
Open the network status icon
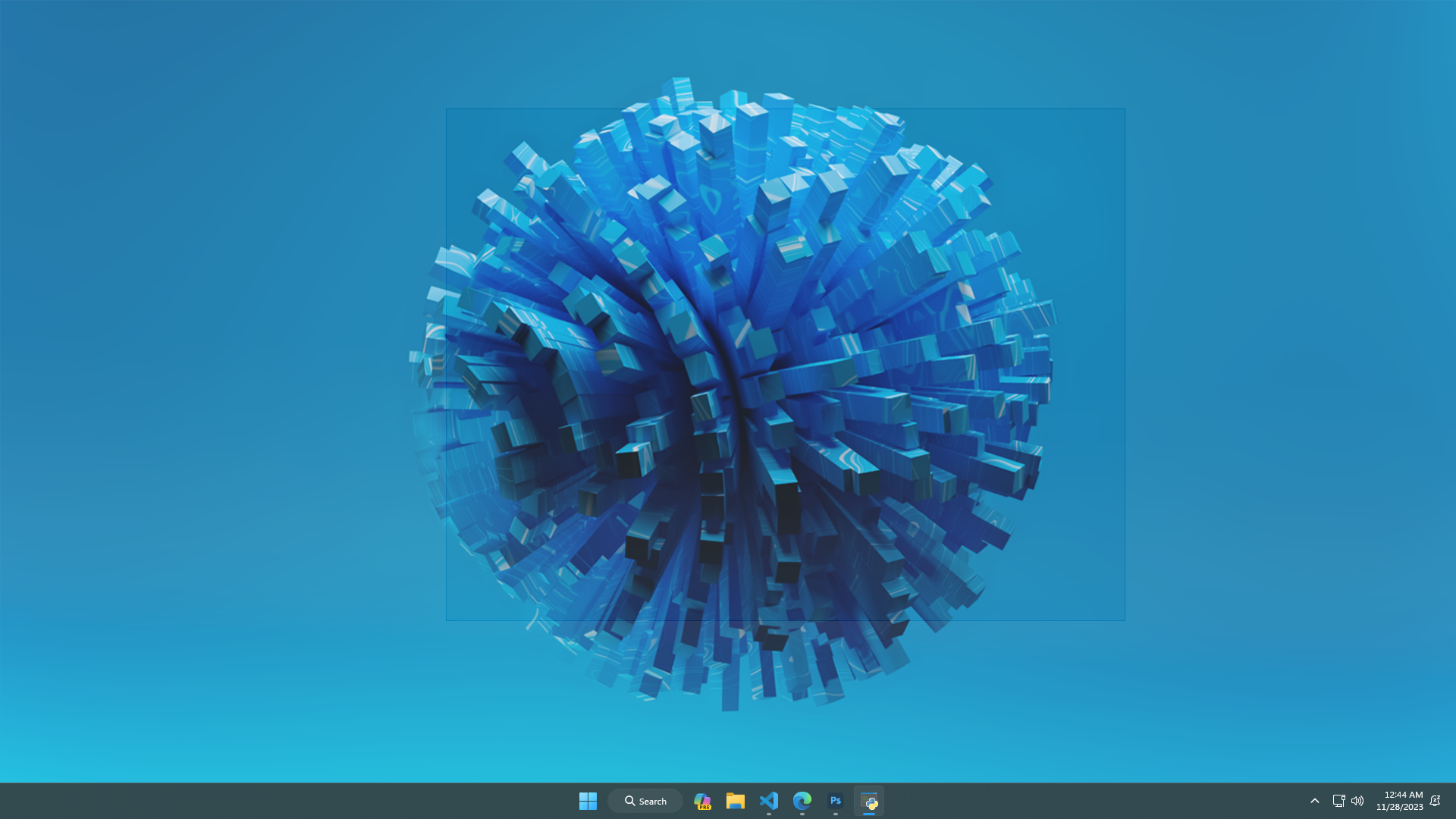(x=1338, y=801)
